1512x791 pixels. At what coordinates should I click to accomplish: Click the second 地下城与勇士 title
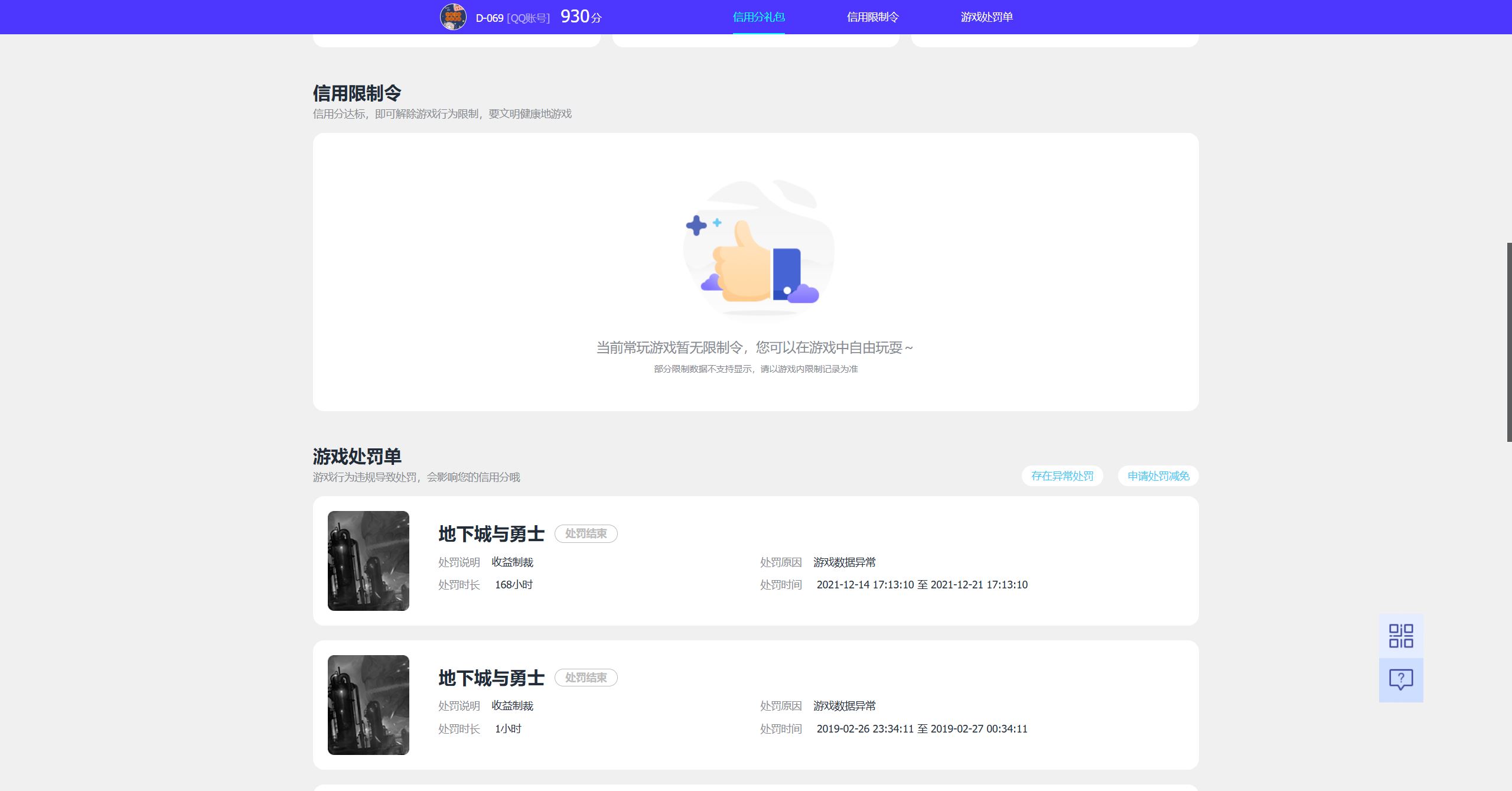tap(491, 678)
